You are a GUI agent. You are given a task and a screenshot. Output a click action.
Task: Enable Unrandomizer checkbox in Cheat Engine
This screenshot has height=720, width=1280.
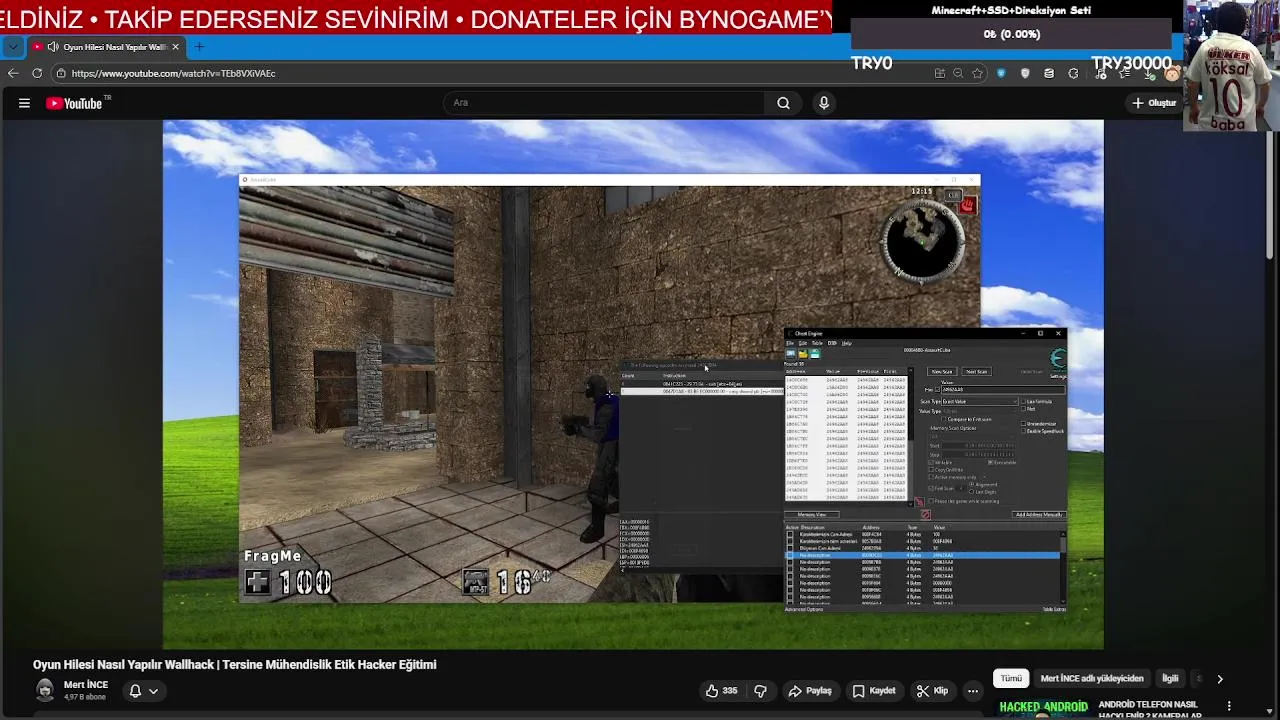[1023, 424]
